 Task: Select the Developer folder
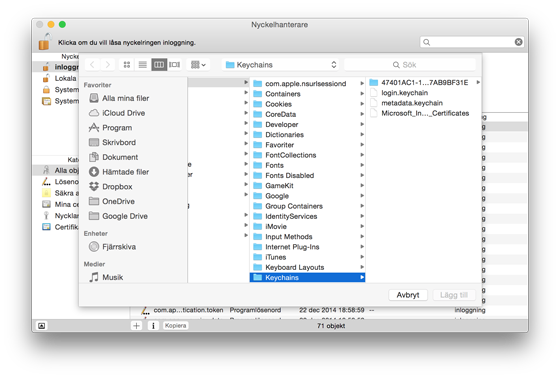pyautogui.click(x=308, y=124)
